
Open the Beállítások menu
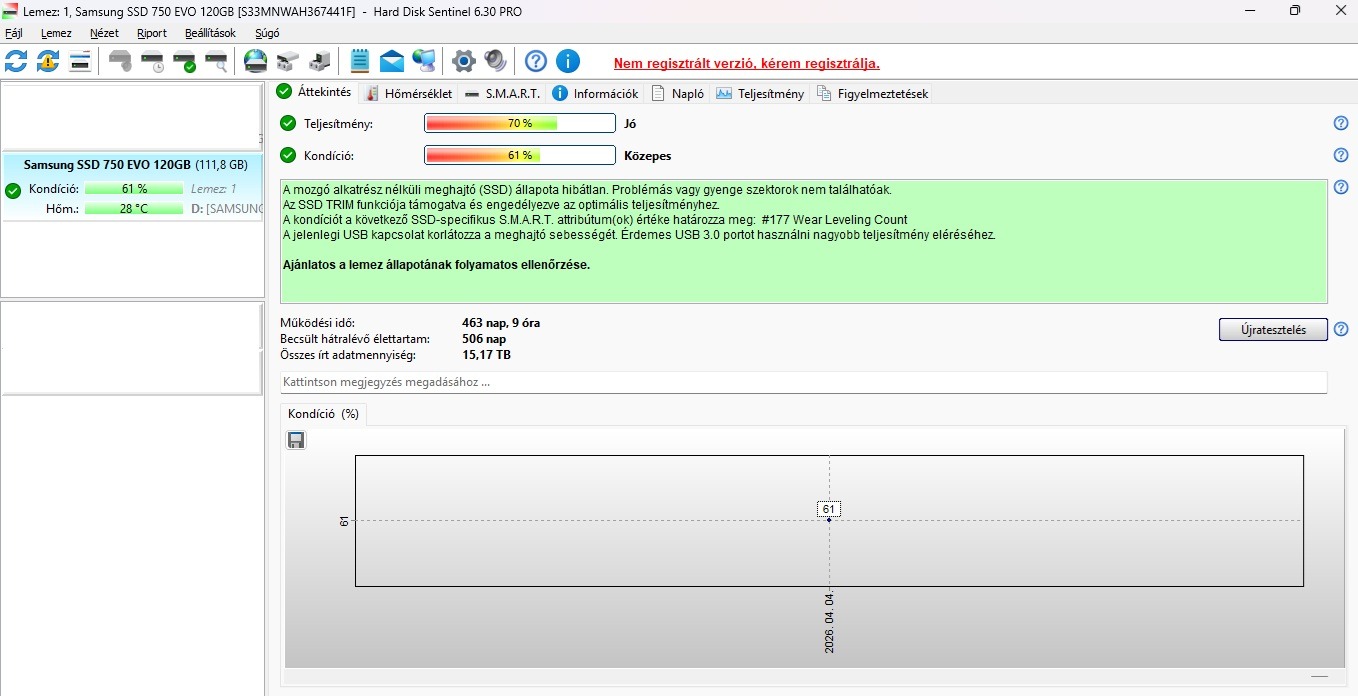pos(210,33)
